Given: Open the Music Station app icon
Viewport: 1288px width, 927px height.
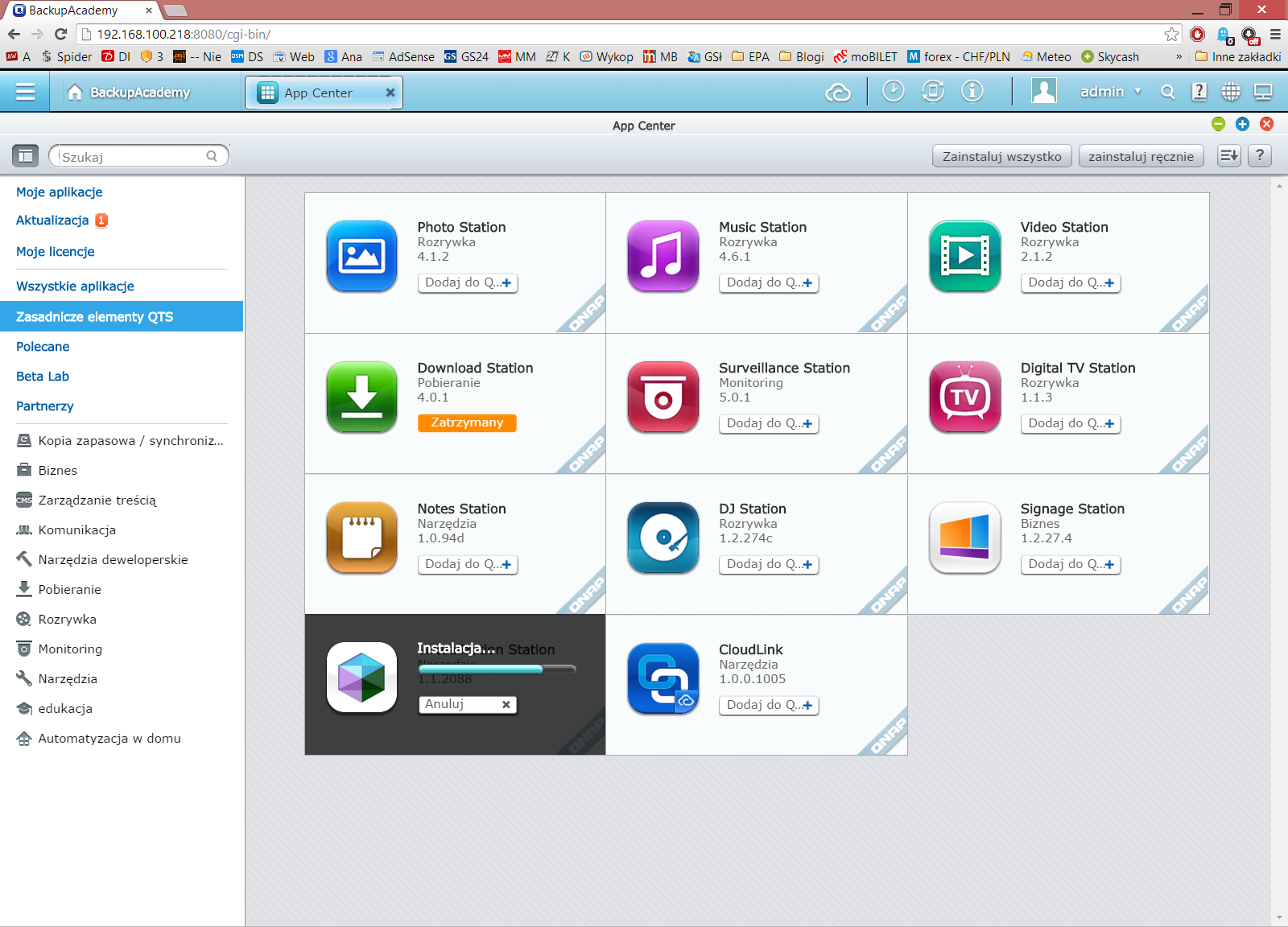Looking at the screenshot, I should pyautogui.click(x=663, y=256).
